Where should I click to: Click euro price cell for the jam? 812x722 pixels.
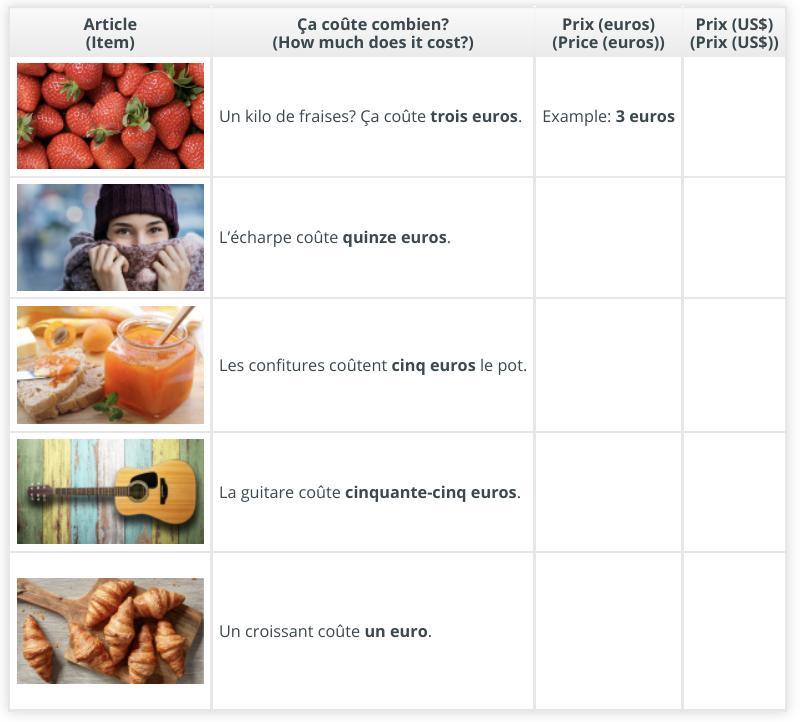(x=608, y=365)
